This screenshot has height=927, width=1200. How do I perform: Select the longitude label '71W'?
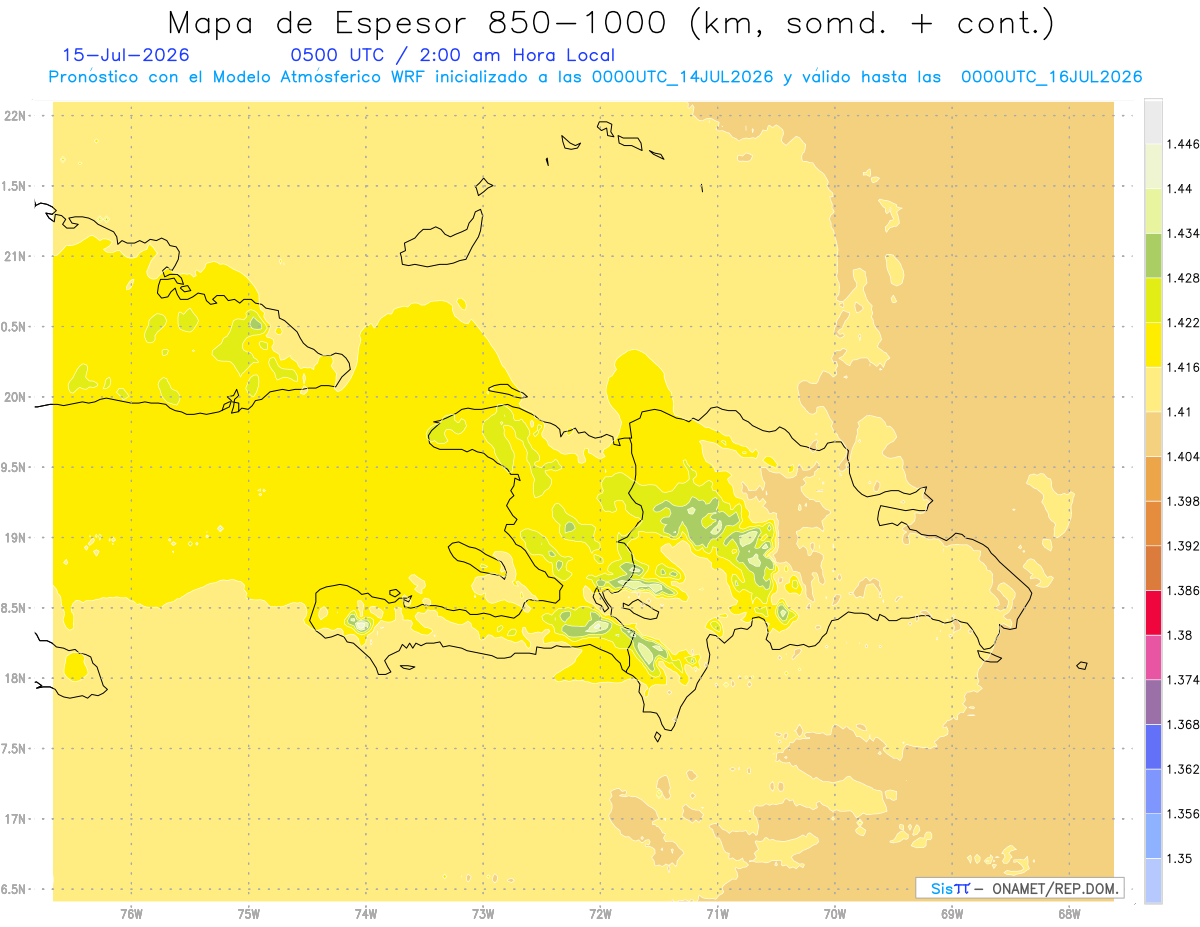coord(717,914)
